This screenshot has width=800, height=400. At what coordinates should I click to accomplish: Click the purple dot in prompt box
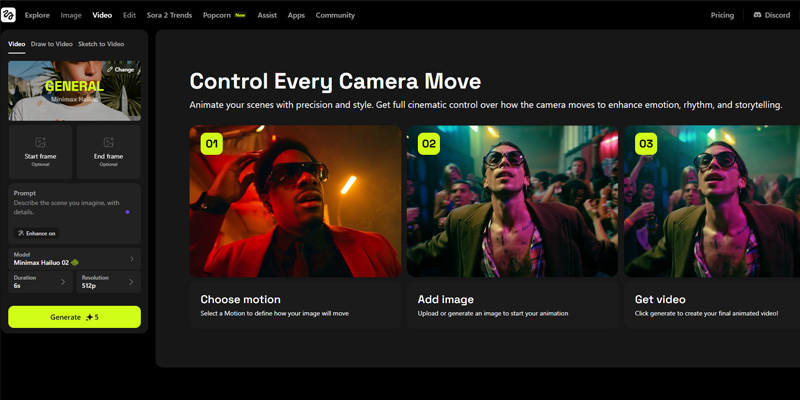pyautogui.click(x=127, y=212)
